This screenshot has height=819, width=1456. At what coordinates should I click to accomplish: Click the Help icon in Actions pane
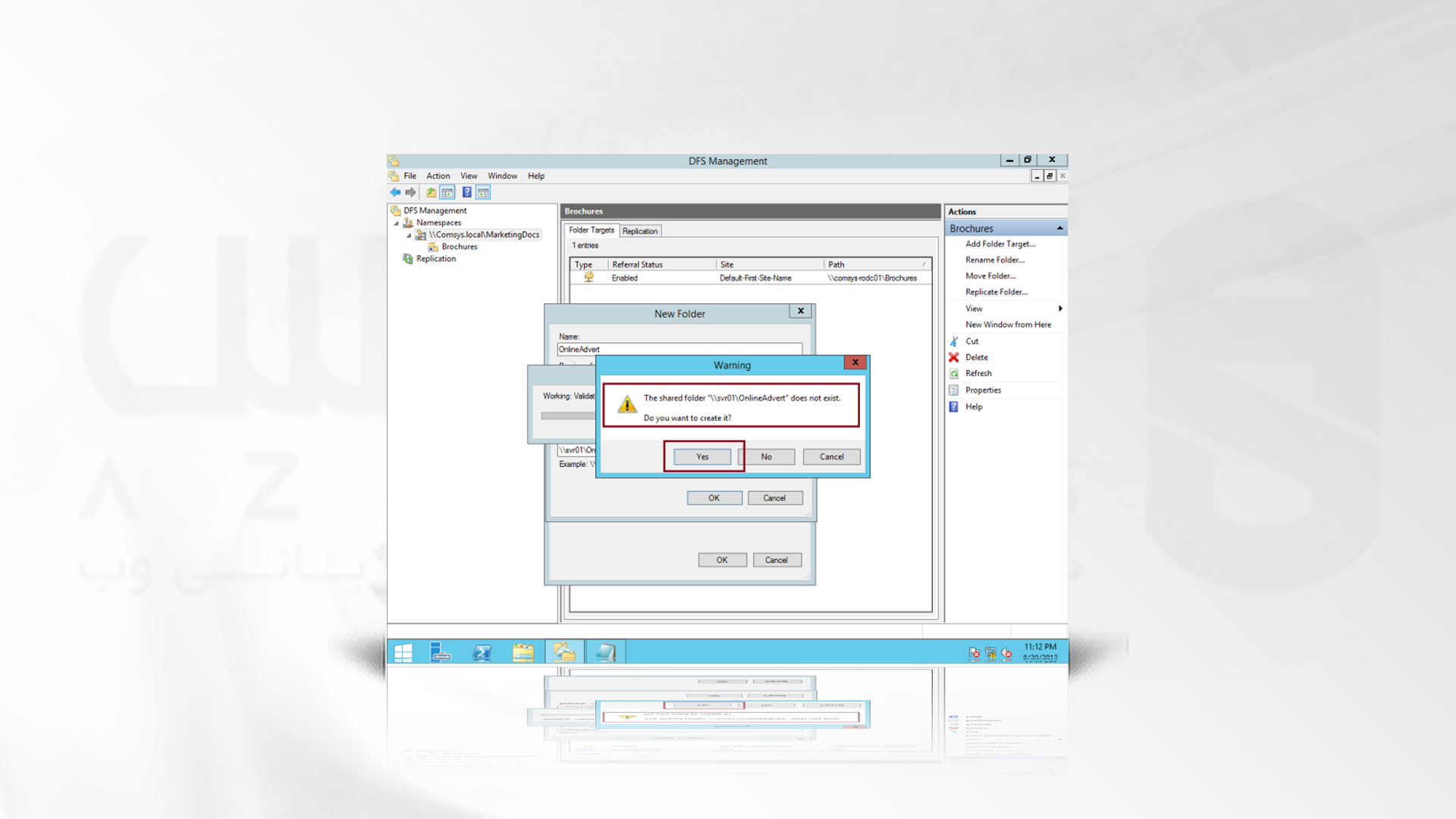[954, 407]
